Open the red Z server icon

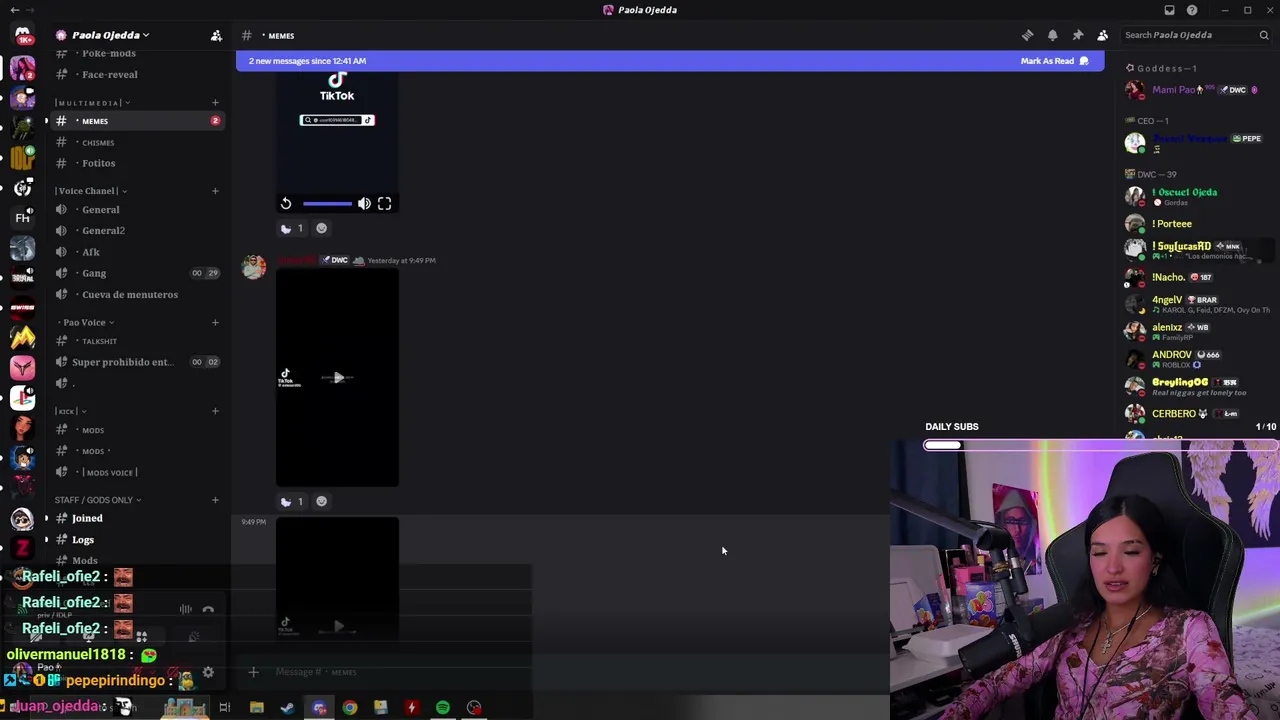click(x=22, y=548)
